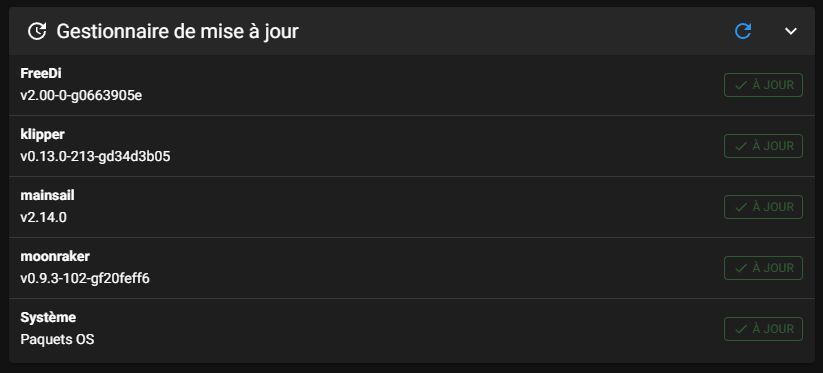Screen dimensions: 823x373
Task: Click the klipper component name
Action: tap(43, 135)
